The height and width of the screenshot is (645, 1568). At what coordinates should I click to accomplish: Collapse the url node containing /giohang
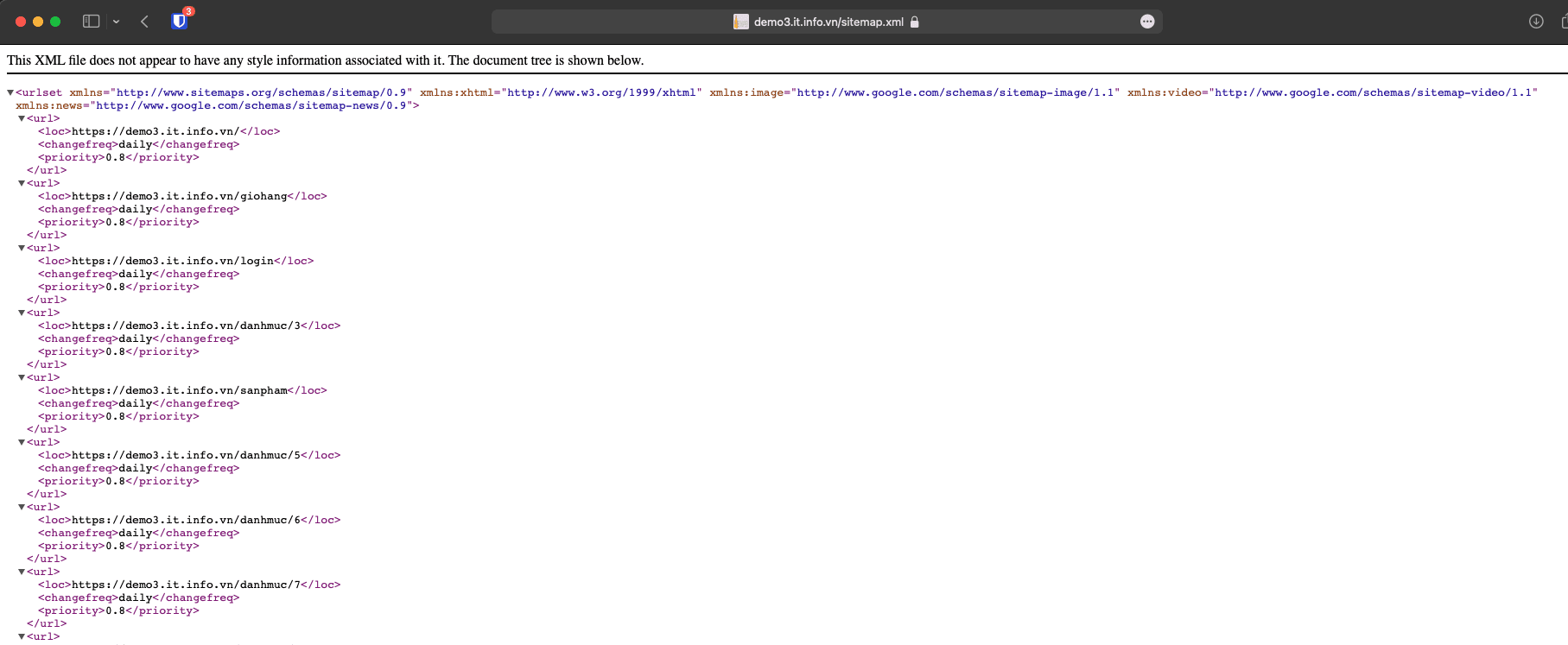tap(22, 183)
